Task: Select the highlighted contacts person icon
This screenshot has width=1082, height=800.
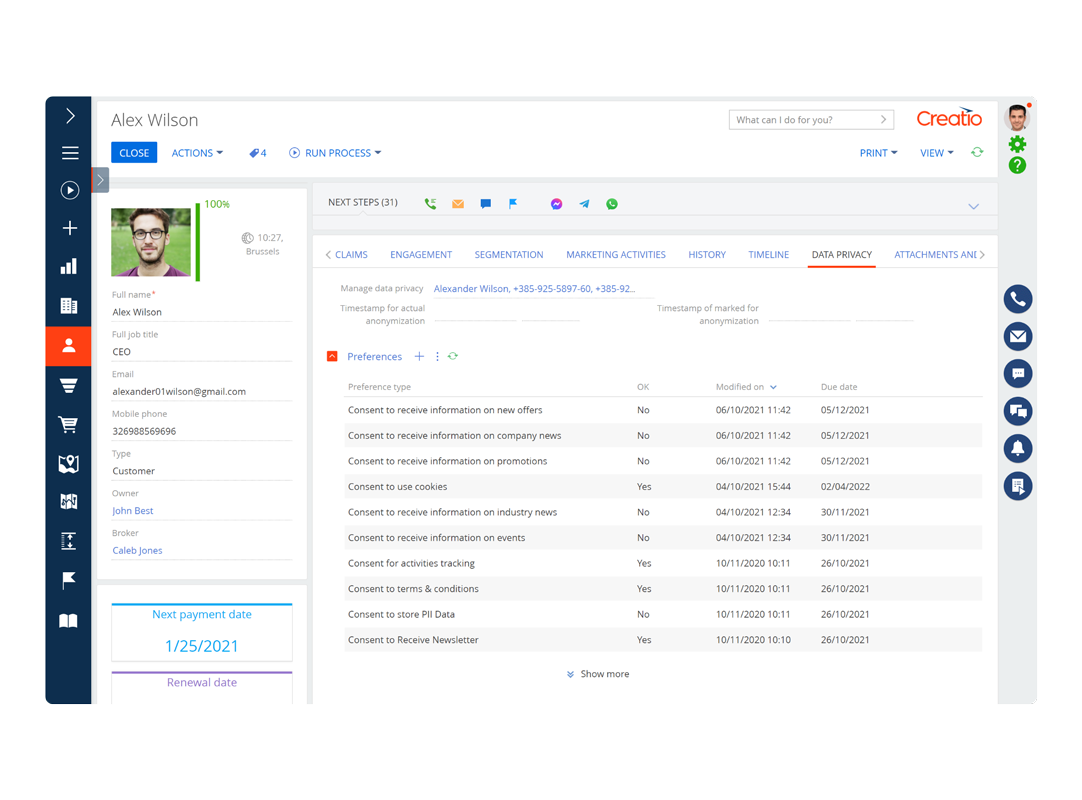Action: pos(69,346)
